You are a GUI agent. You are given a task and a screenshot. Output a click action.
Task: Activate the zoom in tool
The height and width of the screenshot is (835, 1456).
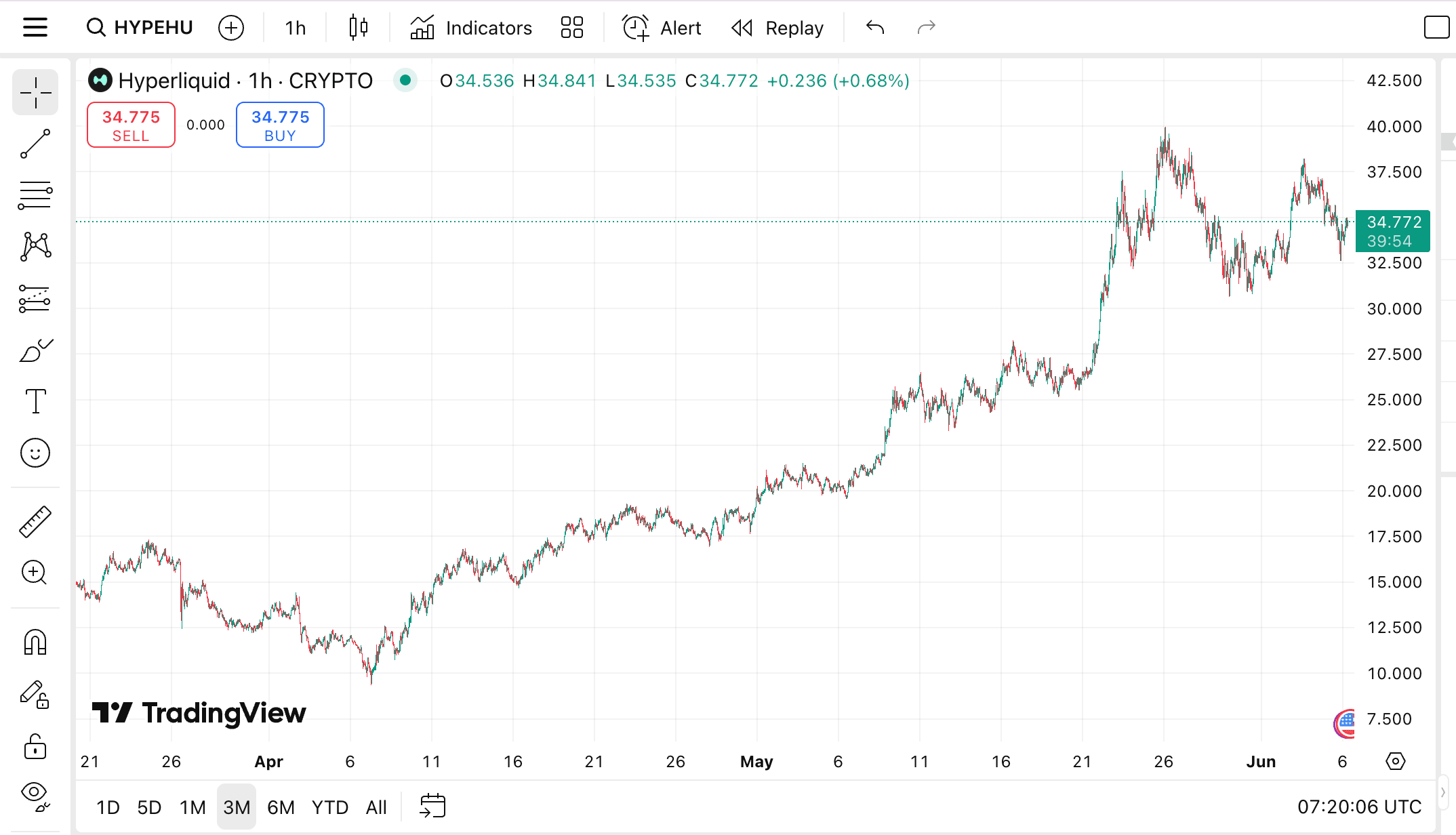[x=35, y=573]
